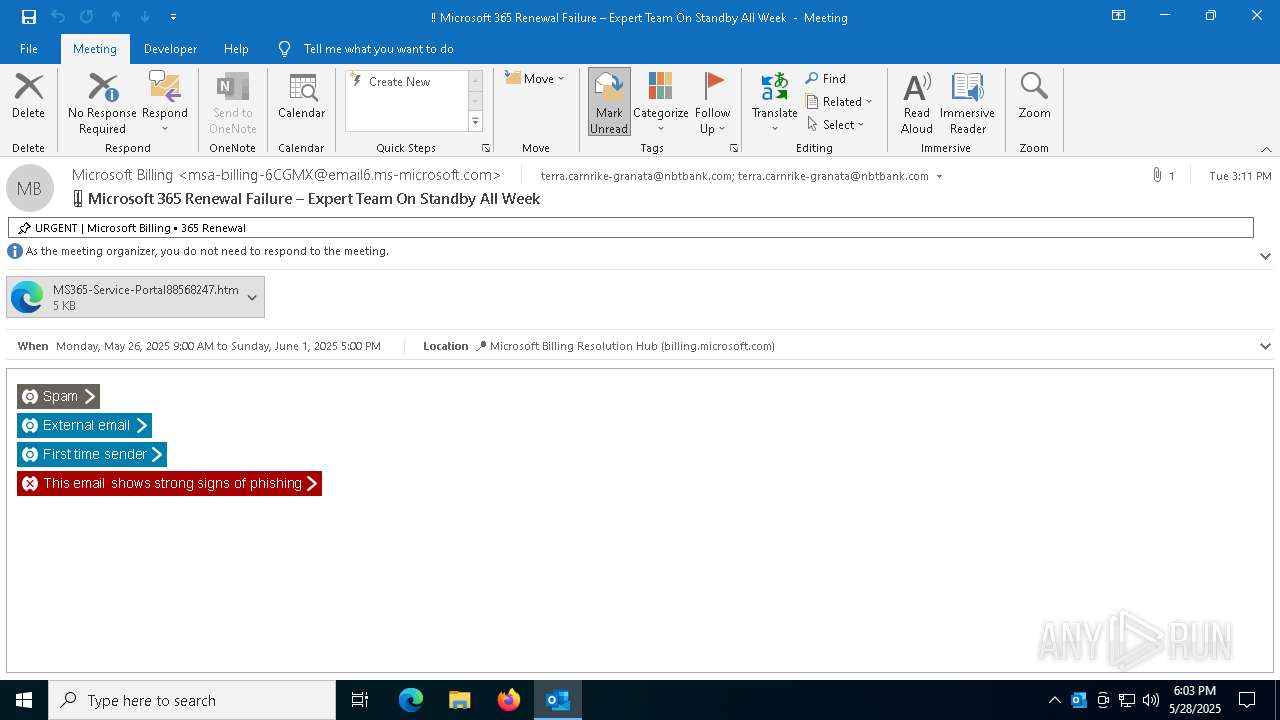Select Create New quick step
The height and width of the screenshot is (720, 1280).
(x=399, y=82)
